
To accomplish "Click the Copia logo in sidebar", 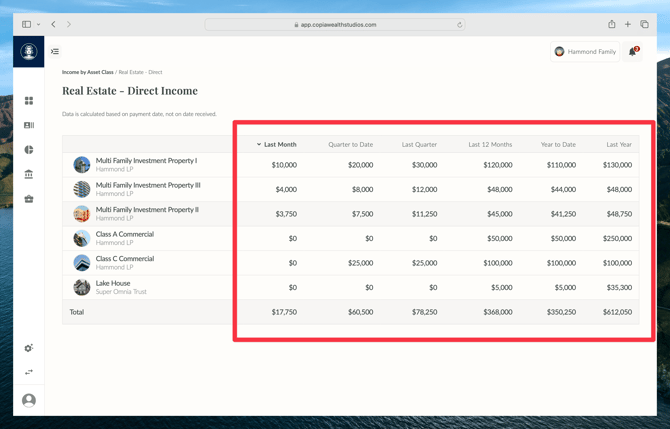I will click(29, 52).
